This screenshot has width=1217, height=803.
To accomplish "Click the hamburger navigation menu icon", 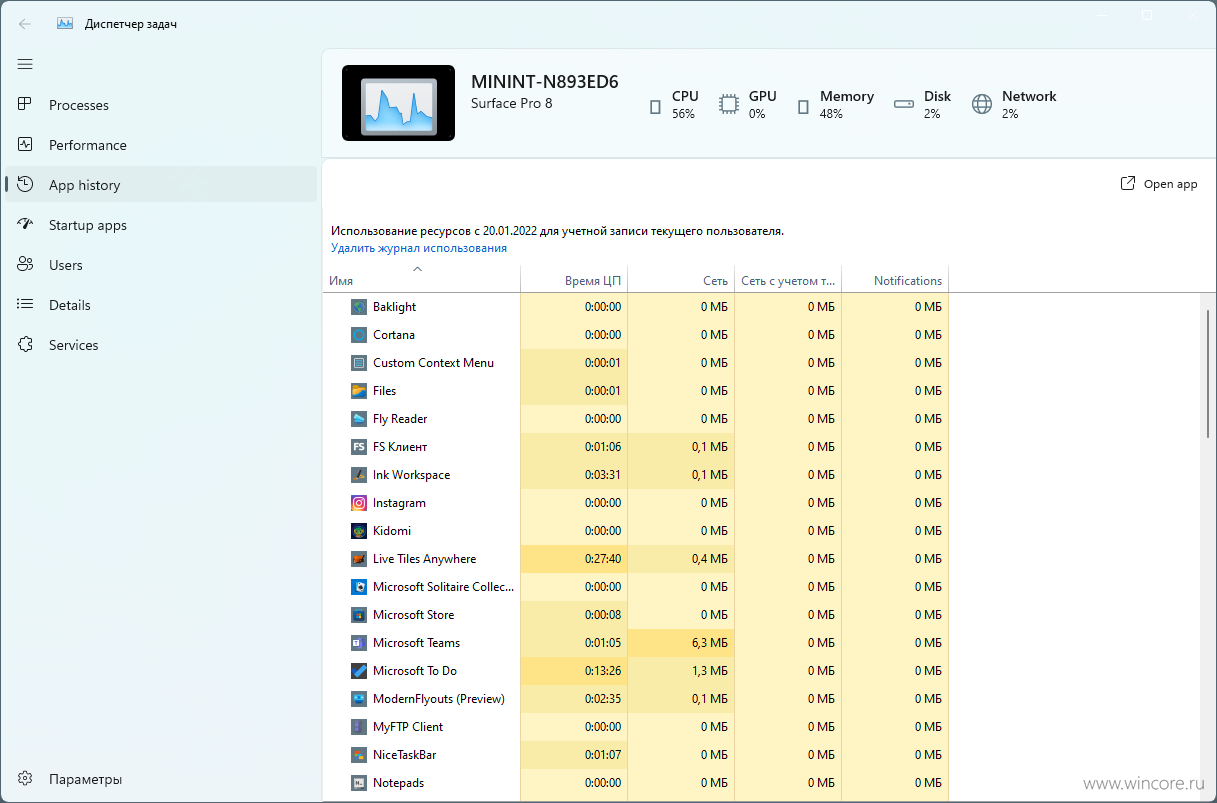I will pyautogui.click(x=25, y=64).
